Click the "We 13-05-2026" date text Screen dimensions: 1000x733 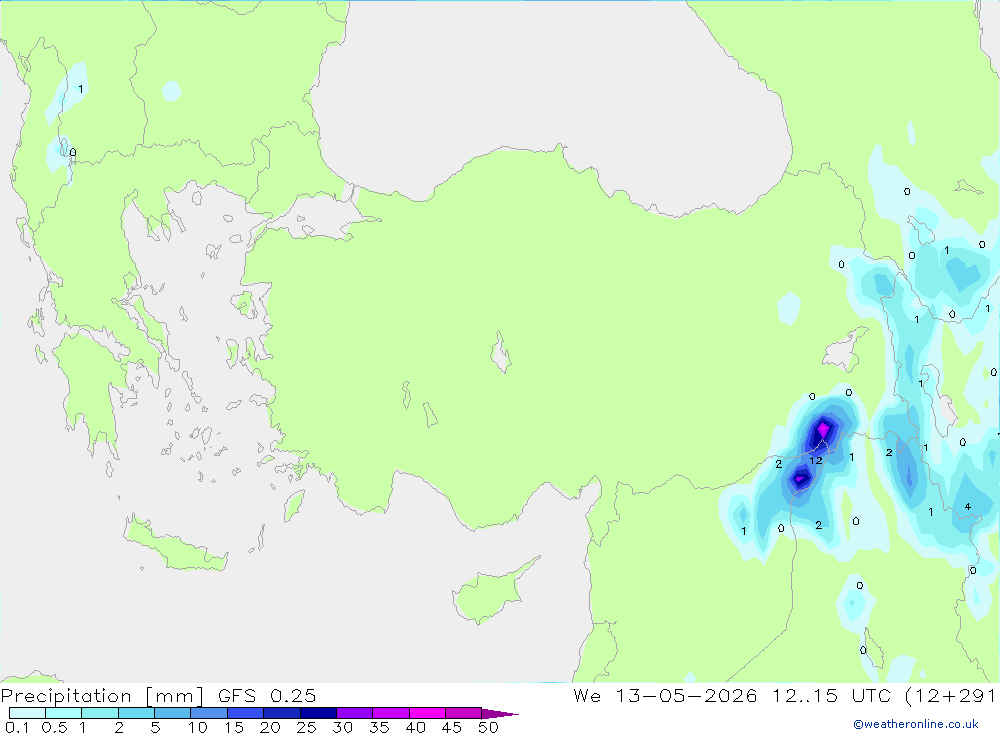[665, 696]
